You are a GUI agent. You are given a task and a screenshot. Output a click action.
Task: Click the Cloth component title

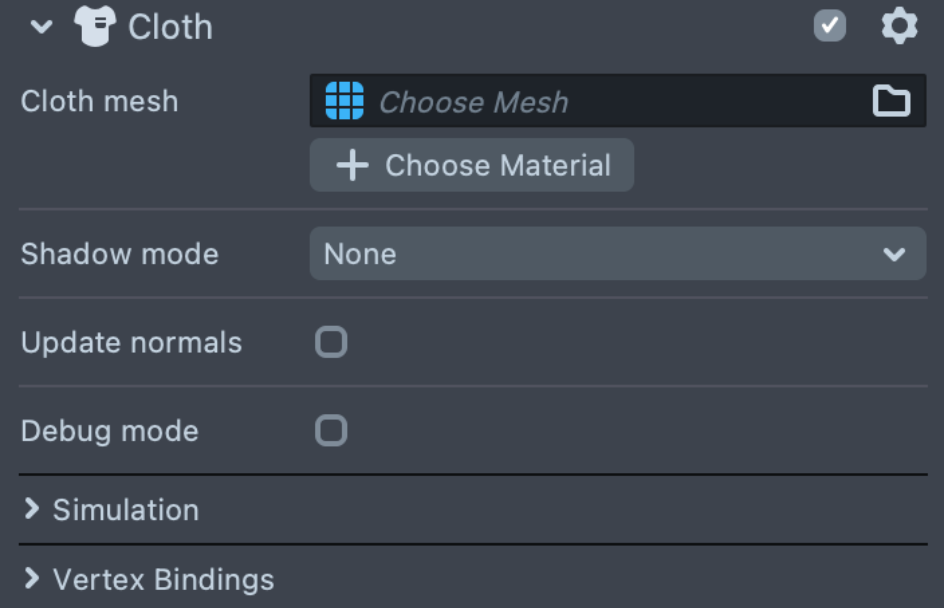170,27
